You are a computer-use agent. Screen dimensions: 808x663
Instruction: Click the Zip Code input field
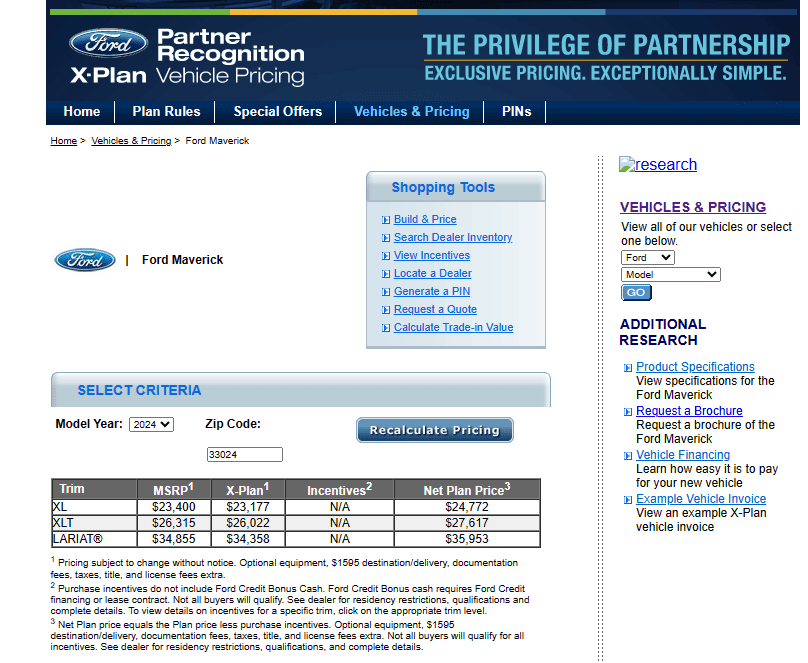tap(244, 454)
